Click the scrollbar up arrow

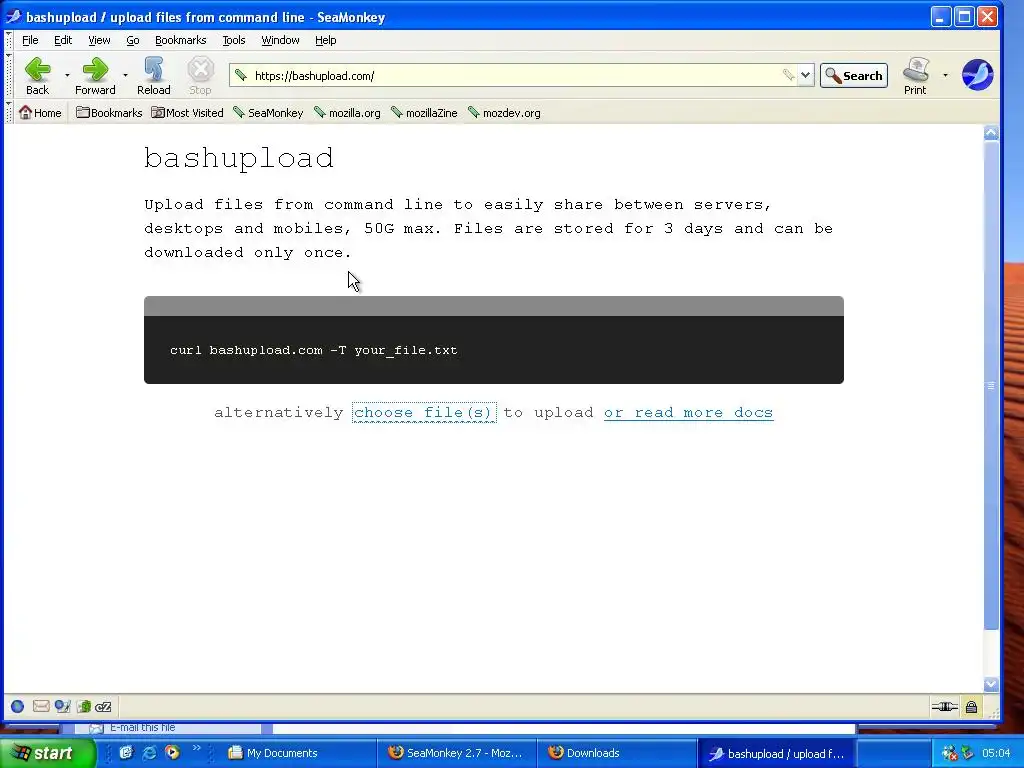pyautogui.click(x=991, y=133)
